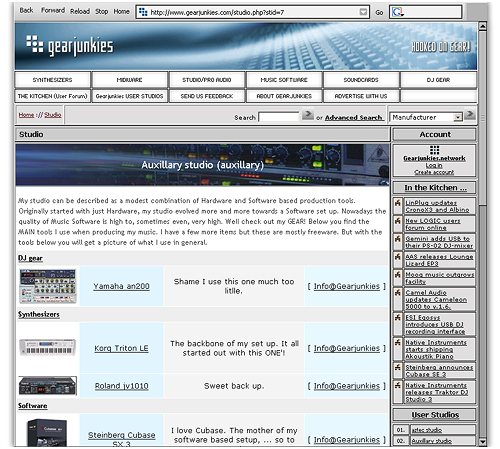Click the Stop loading button
The image size is (500, 449).
coord(101,11)
